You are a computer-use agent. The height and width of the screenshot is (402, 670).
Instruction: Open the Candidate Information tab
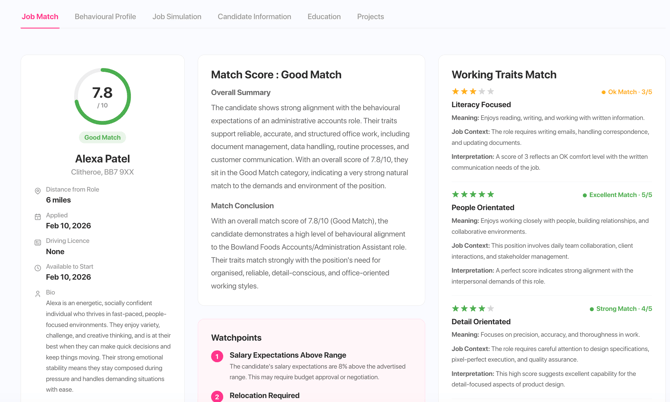pos(254,17)
